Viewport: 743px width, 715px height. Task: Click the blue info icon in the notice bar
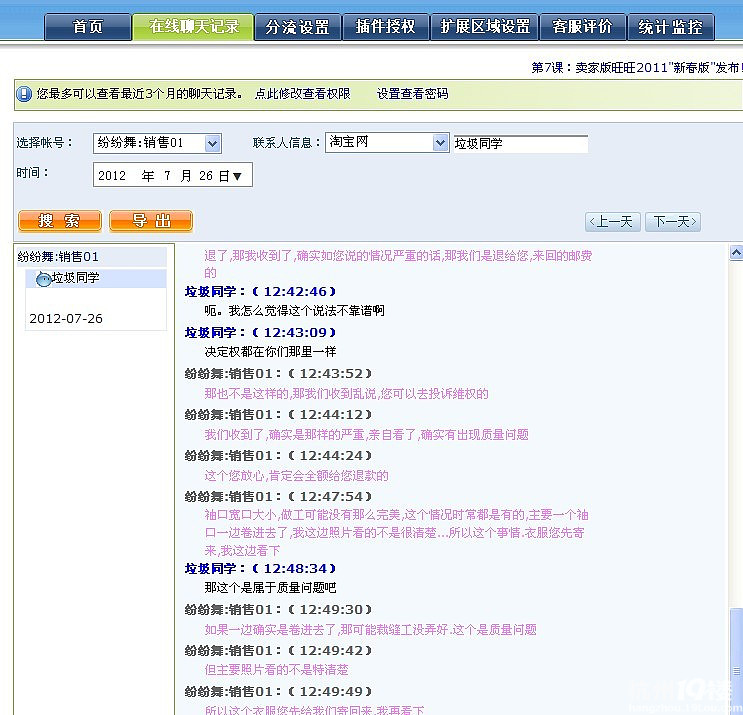pyautogui.click(x=24, y=94)
